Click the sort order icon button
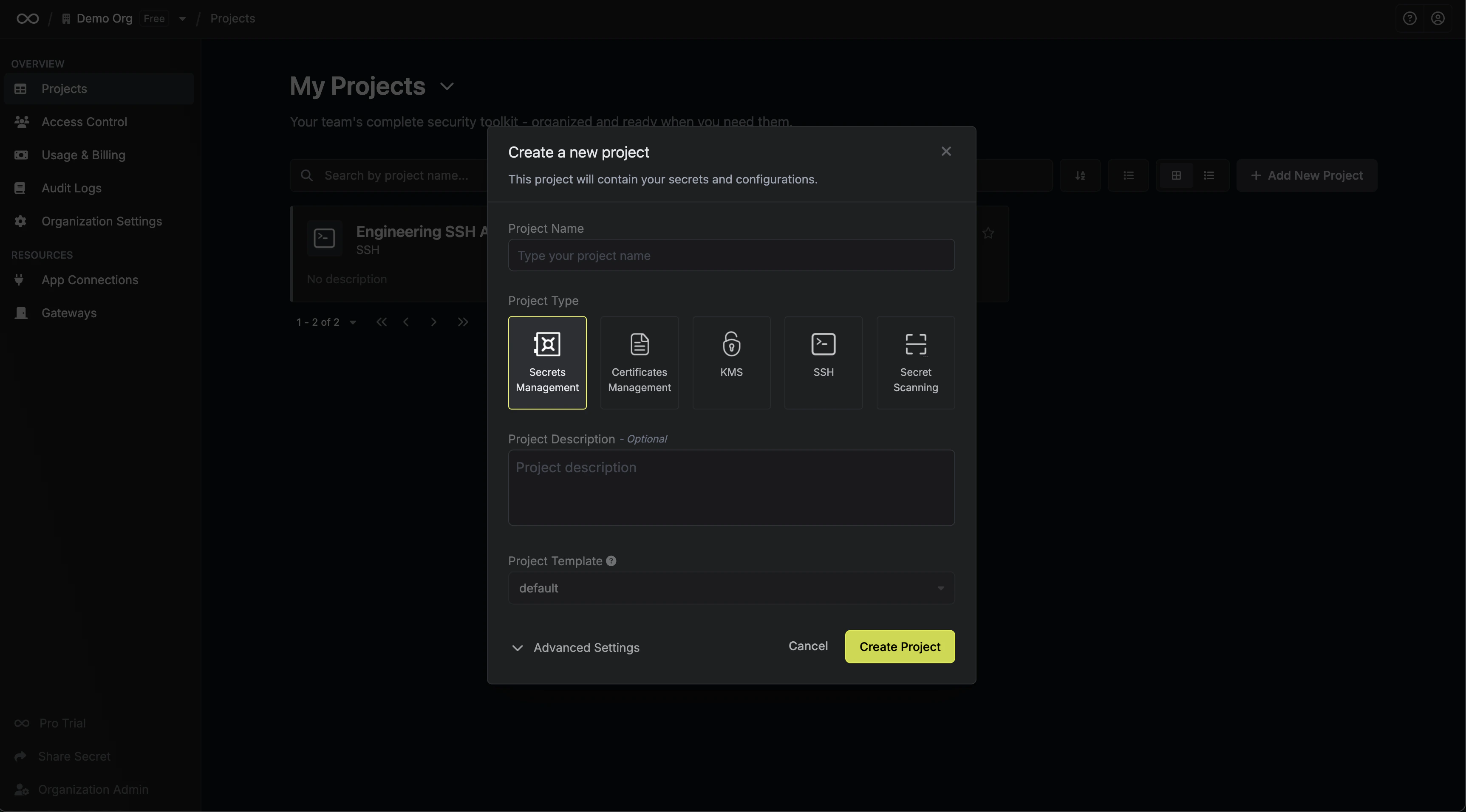This screenshot has width=1466, height=812. coord(1080,175)
